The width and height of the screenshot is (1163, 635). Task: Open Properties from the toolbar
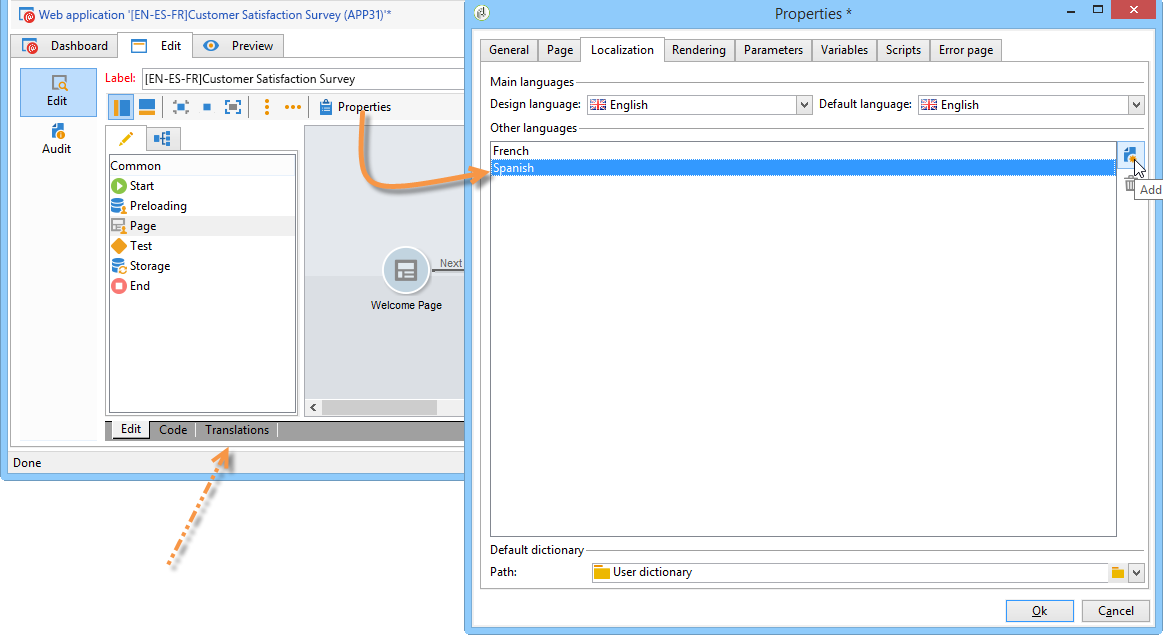355,107
